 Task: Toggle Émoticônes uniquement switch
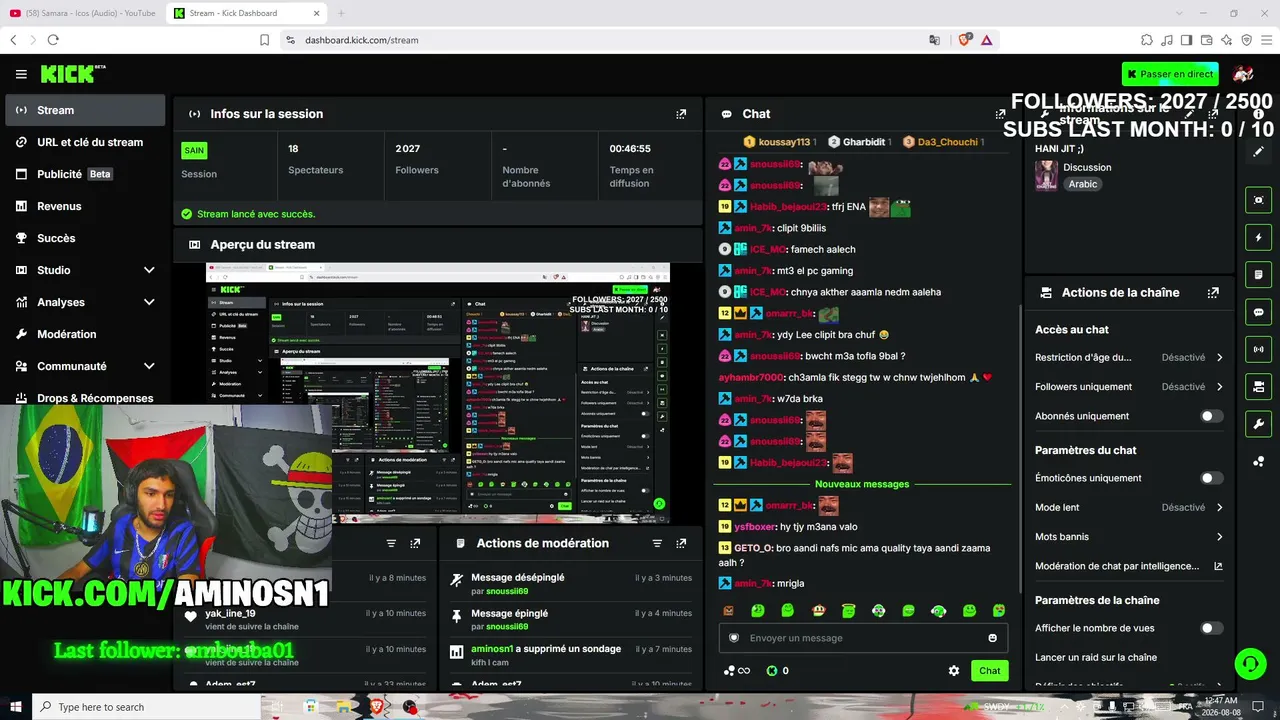tap(1211, 478)
